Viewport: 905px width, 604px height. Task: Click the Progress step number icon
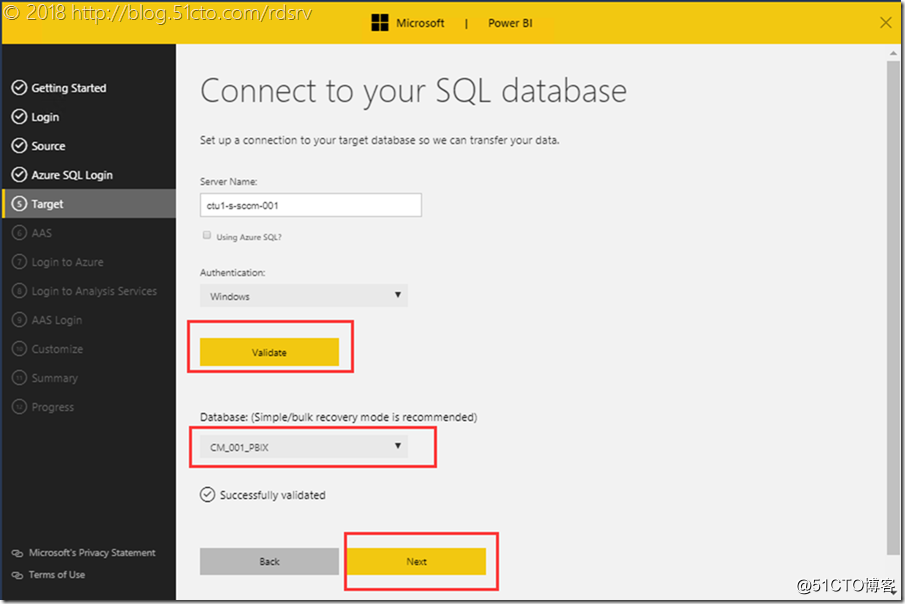19,407
